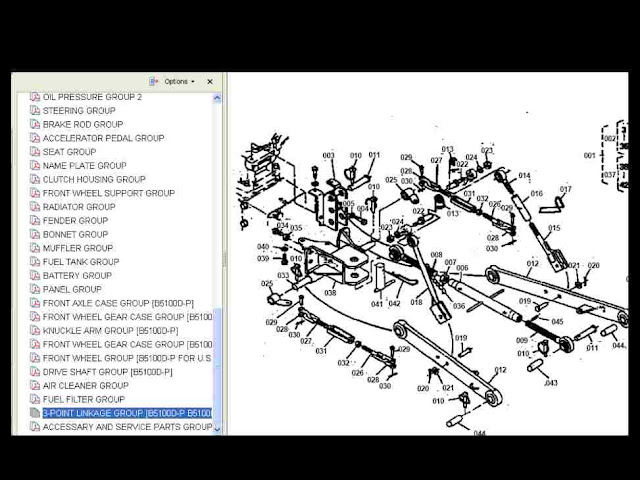This screenshot has width=640, height=480.
Task: Click PDF icon beside ACCESSARY AND SERVICE PARTS
Action: tap(35, 427)
